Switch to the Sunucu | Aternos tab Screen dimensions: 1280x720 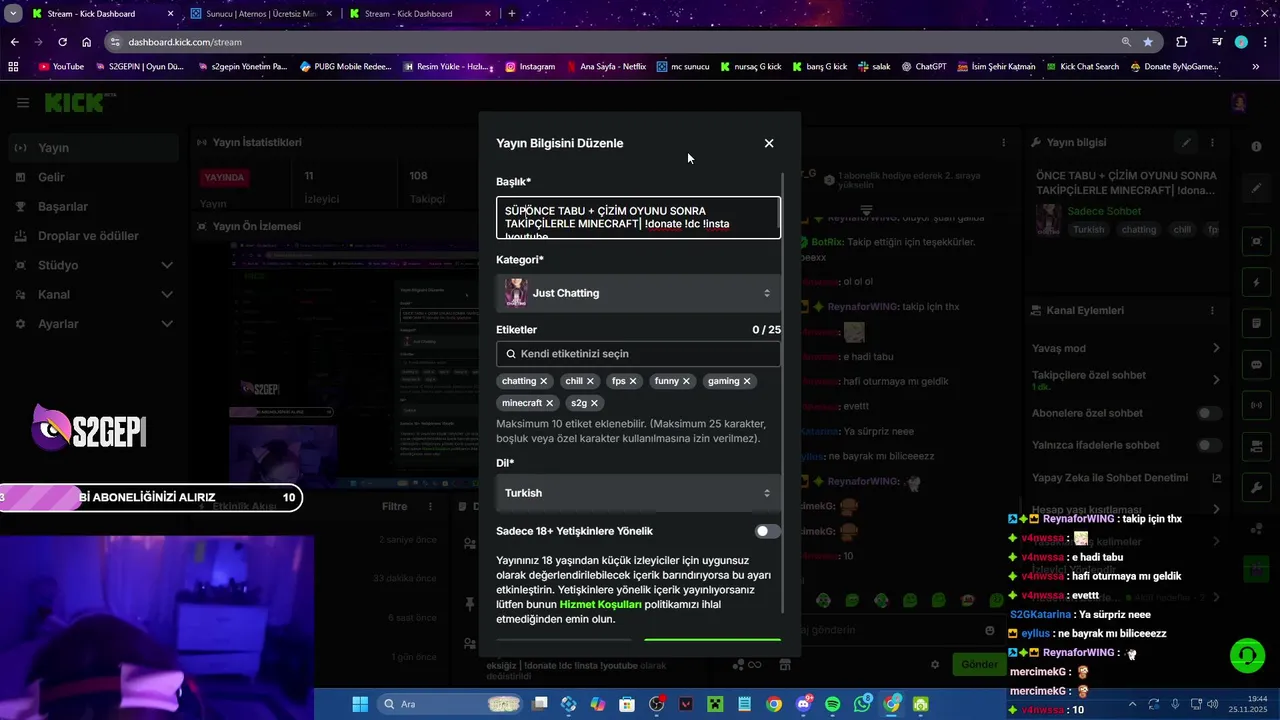pyautogui.click(x=260, y=14)
